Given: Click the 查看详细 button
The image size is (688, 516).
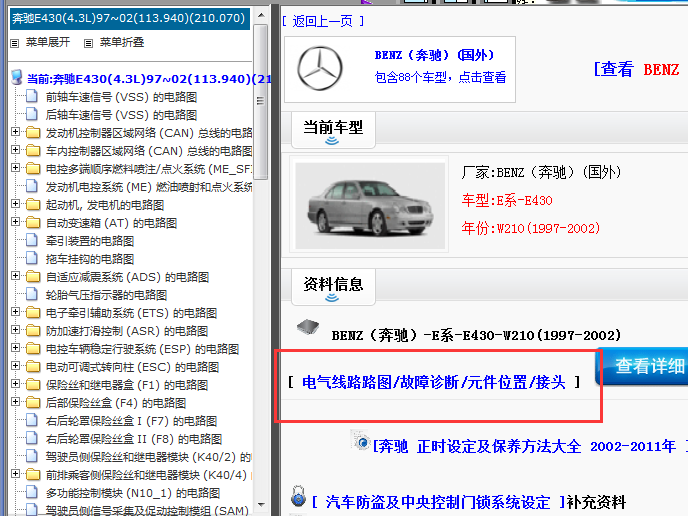Looking at the screenshot, I should (642, 366).
